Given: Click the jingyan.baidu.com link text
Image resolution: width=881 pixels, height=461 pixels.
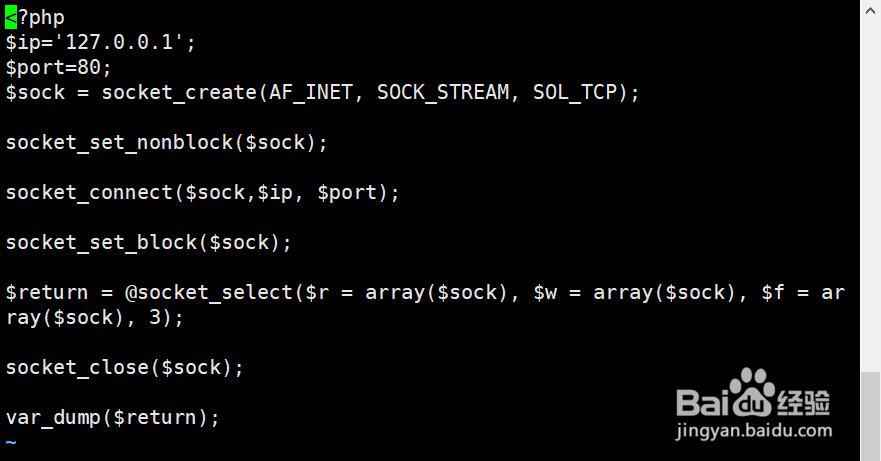Looking at the screenshot, I should [x=753, y=431].
